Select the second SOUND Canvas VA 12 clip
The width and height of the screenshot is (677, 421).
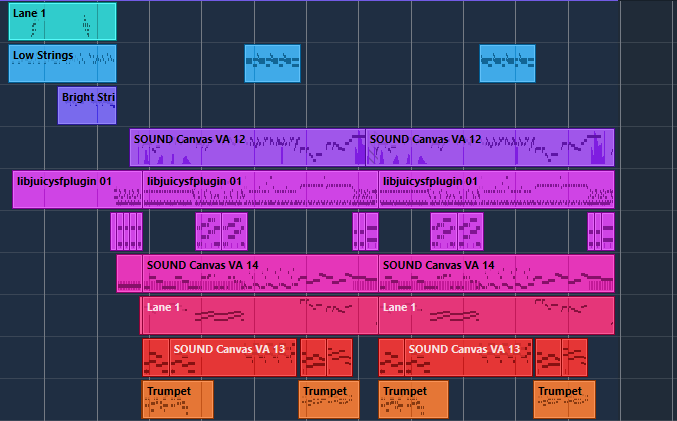pyautogui.click(x=490, y=147)
